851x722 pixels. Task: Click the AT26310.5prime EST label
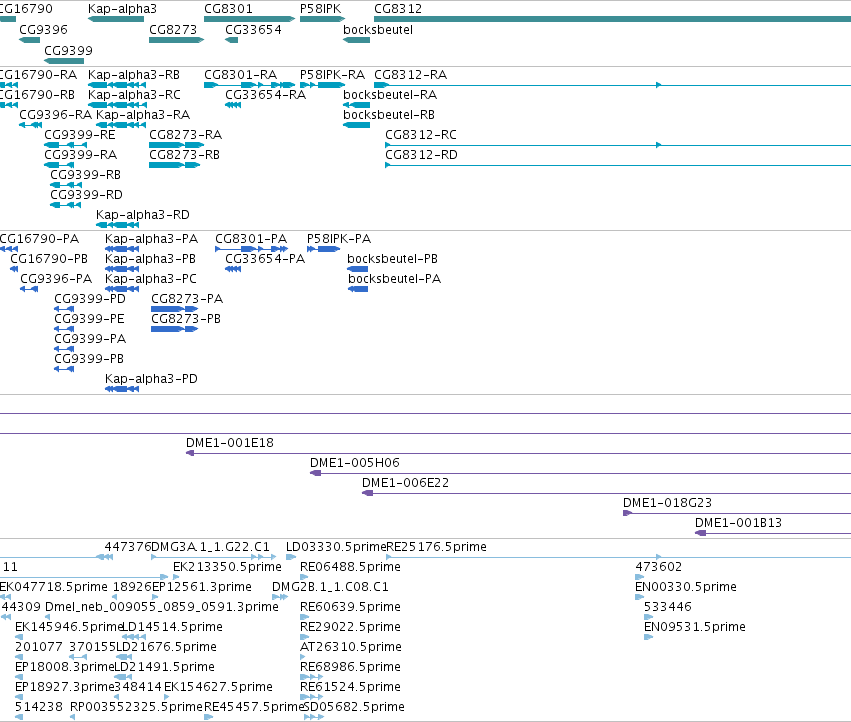351,647
